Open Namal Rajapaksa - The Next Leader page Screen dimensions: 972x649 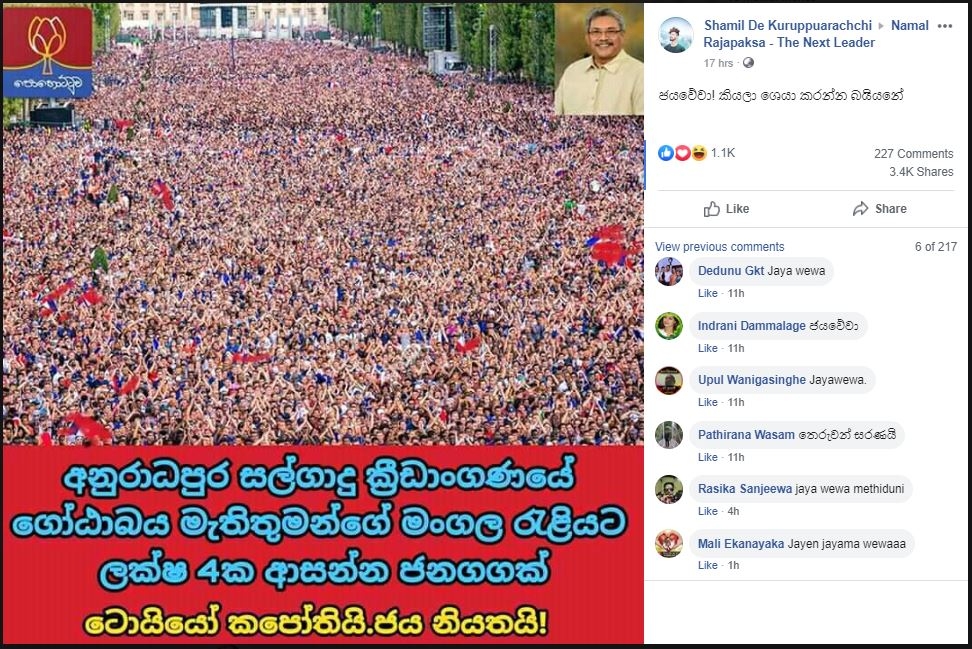[x=816, y=34]
